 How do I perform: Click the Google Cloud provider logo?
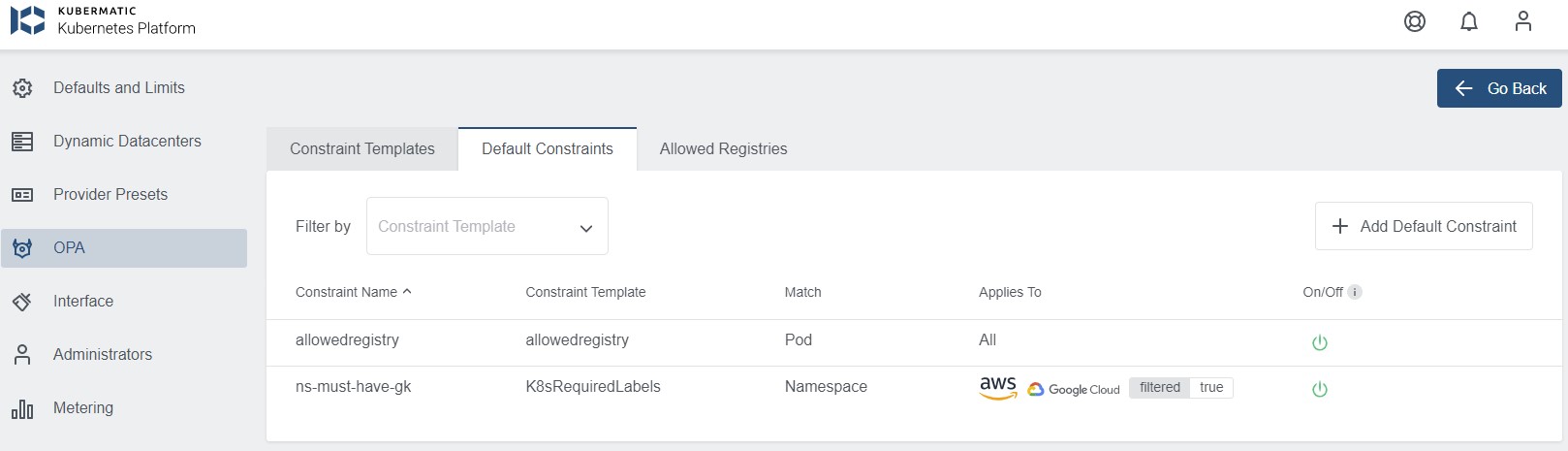[x=1074, y=389]
